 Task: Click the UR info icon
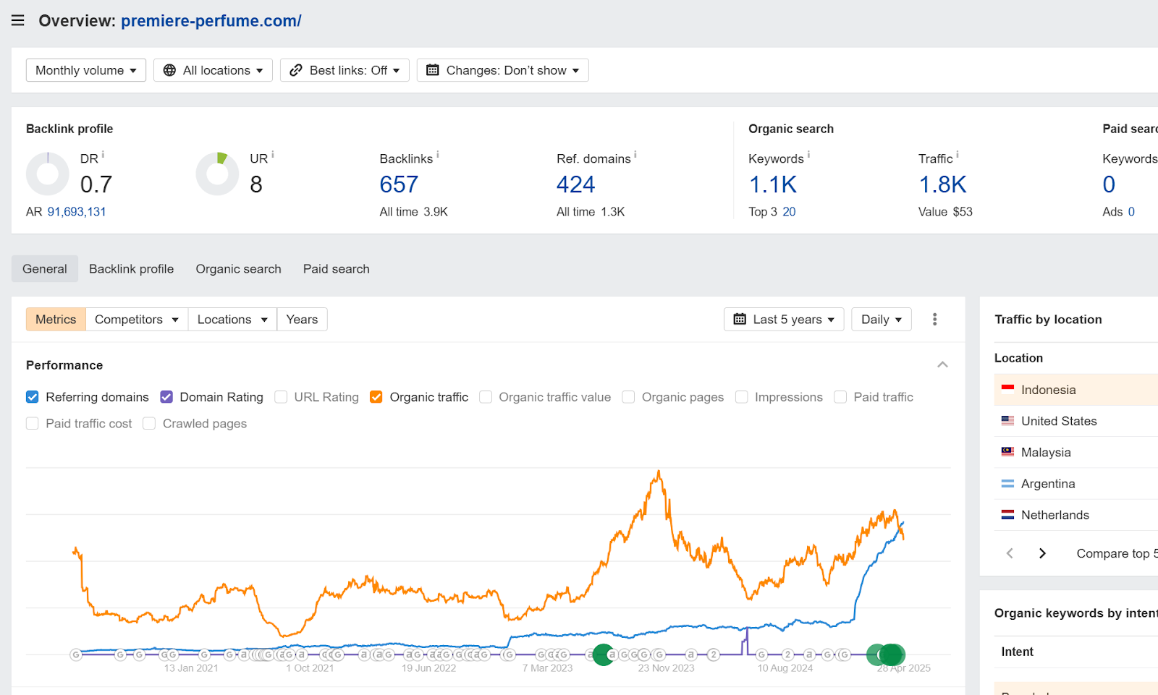[273, 155]
